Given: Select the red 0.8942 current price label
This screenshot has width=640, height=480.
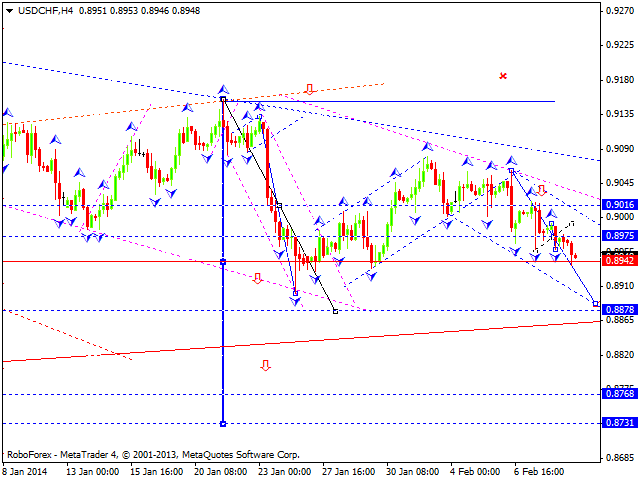Looking at the screenshot, I should [620, 261].
